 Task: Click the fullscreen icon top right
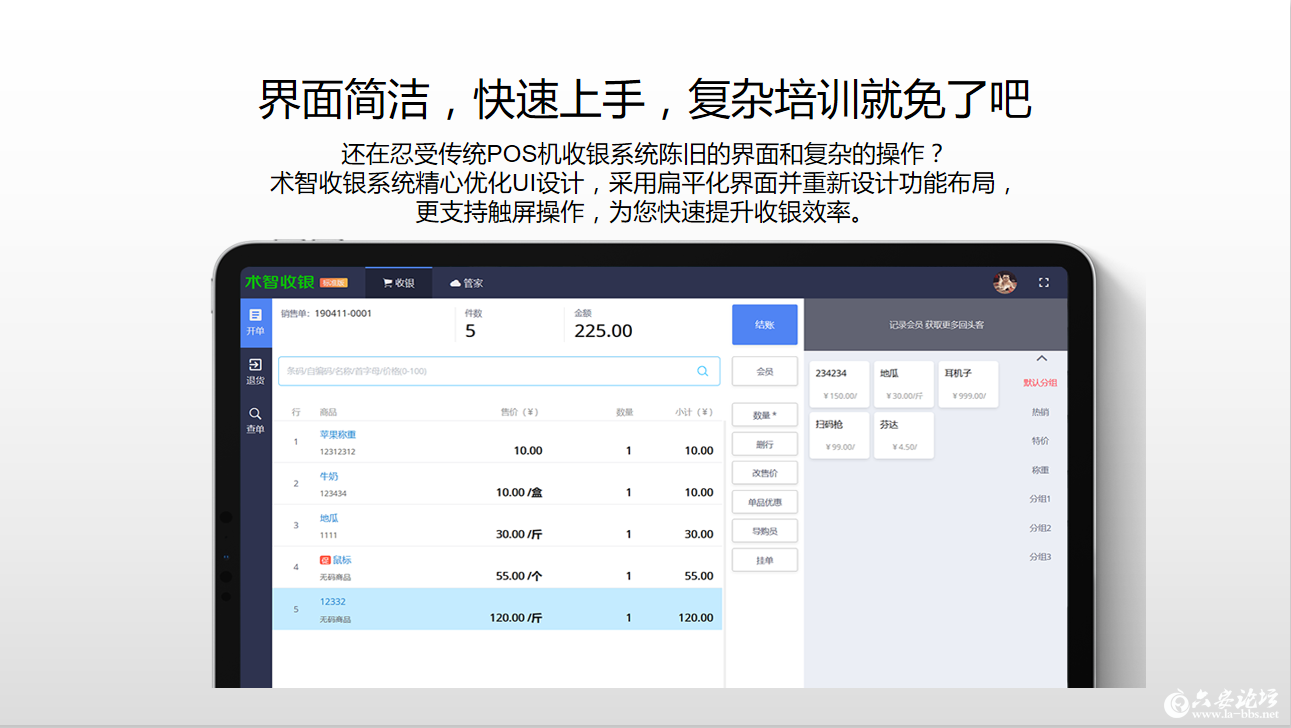pyautogui.click(x=1044, y=282)
